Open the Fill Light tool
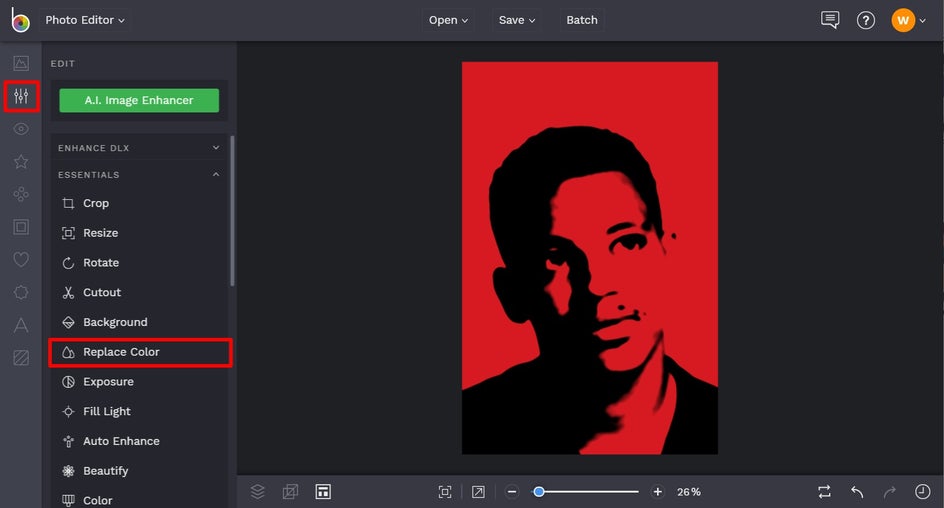The height and width of the screenshot is (508, 944). [139, 411]
